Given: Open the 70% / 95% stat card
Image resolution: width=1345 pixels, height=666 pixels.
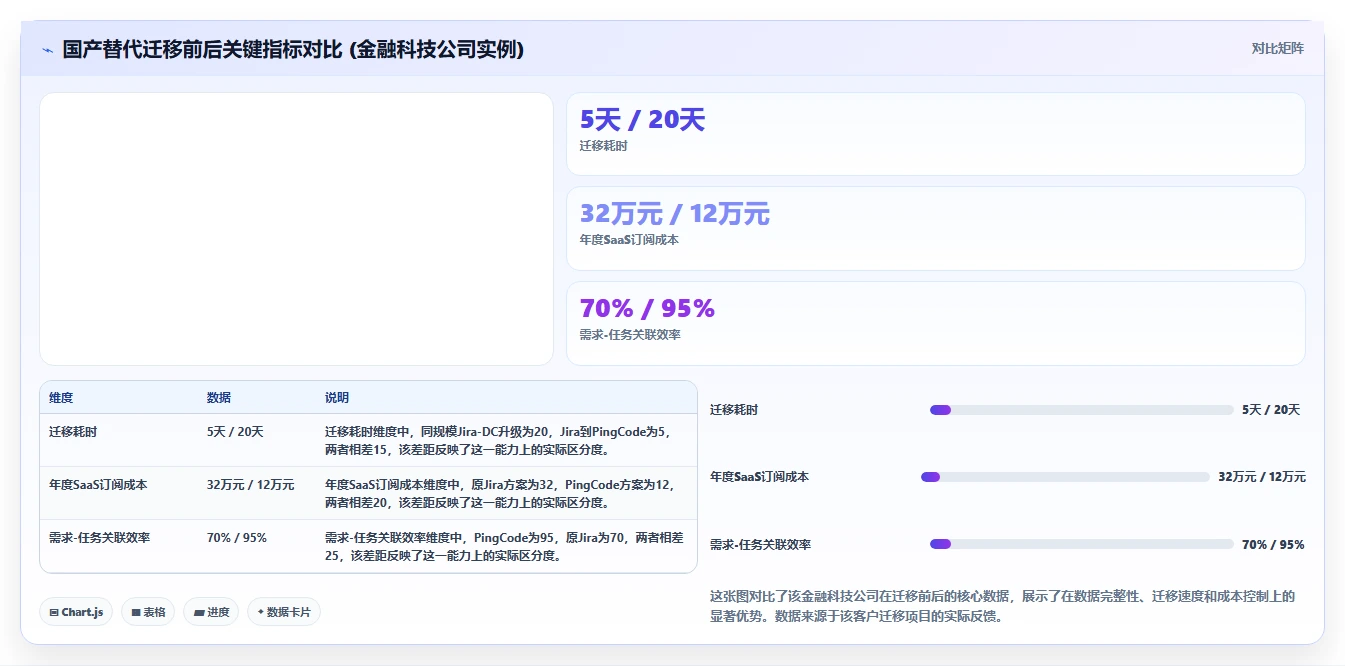Looking at the screenshot, I should tap(936, 323).
